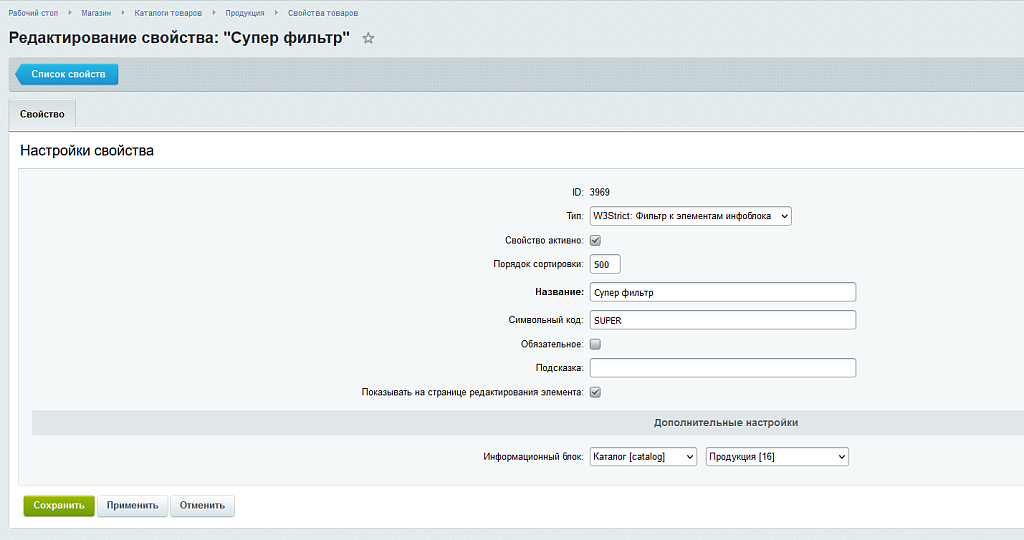Navigate to 'Свойства товаров' breadcrumb
Viewport: 1024px width, 540px height.
tap(323, 13)
